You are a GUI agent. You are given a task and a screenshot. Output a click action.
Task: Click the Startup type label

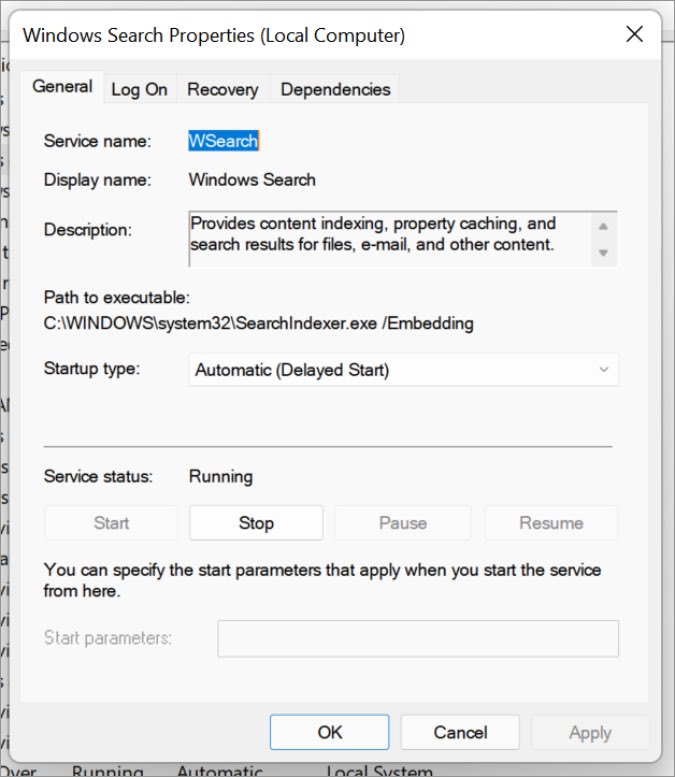point(92,369)
